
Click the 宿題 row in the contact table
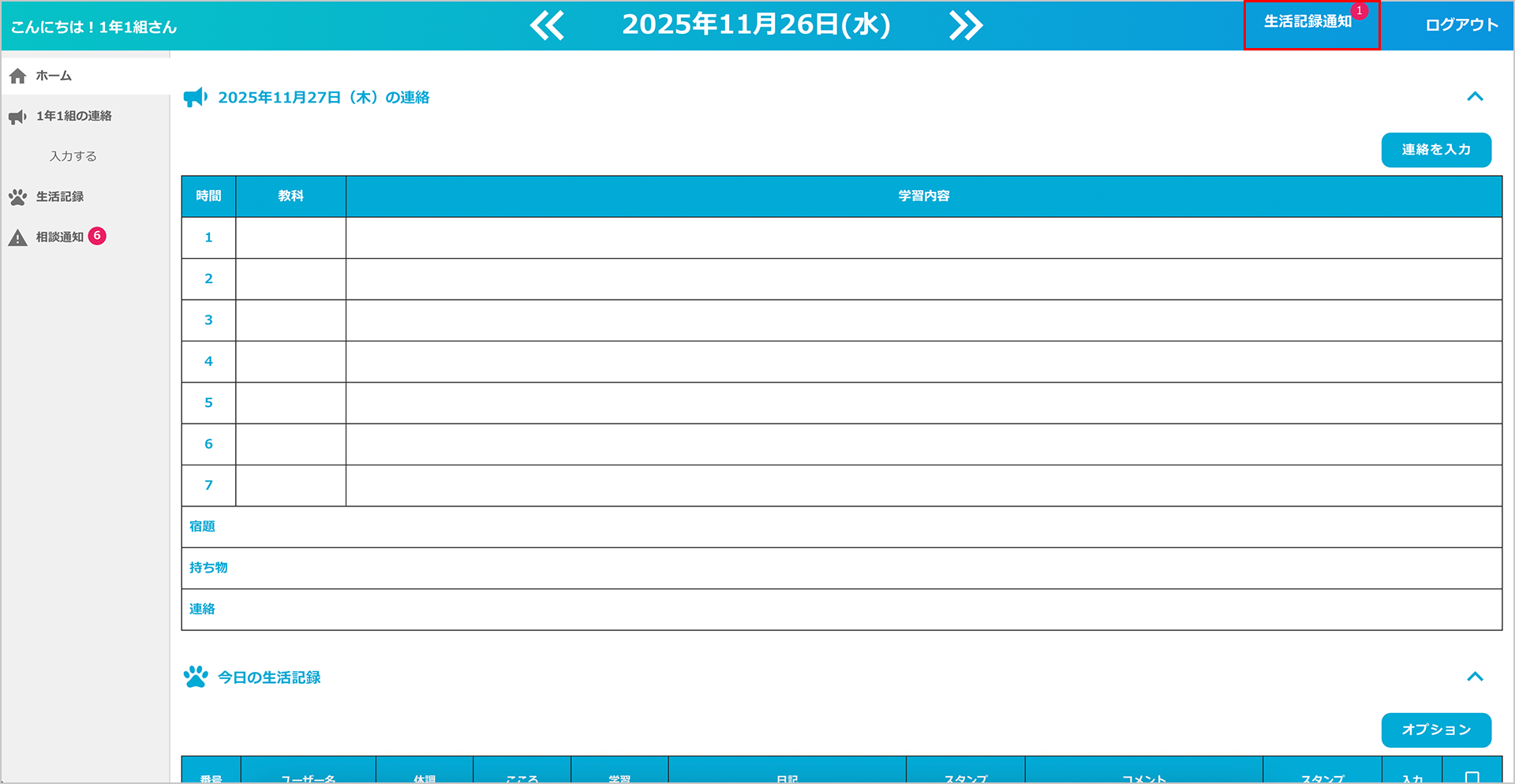[x=841, y=527]
